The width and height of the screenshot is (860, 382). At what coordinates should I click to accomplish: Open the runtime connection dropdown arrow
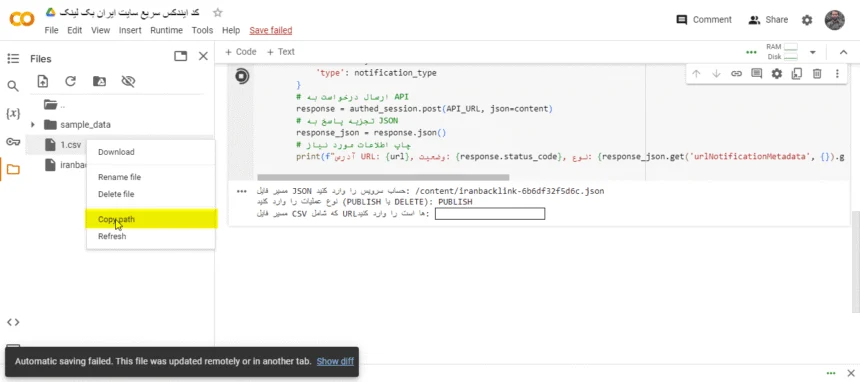pos(813,52)
